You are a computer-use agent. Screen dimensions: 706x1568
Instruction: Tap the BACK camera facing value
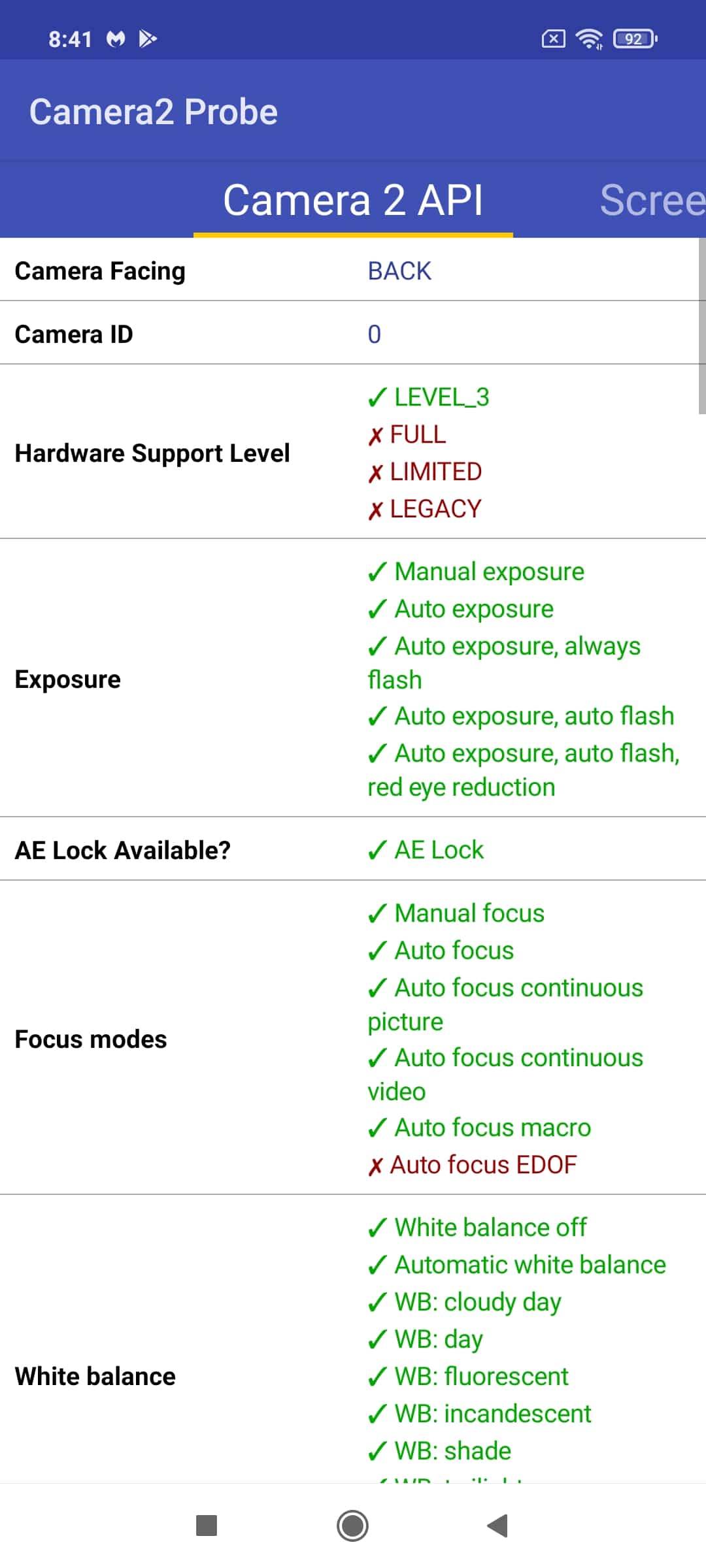pos(399,271)
